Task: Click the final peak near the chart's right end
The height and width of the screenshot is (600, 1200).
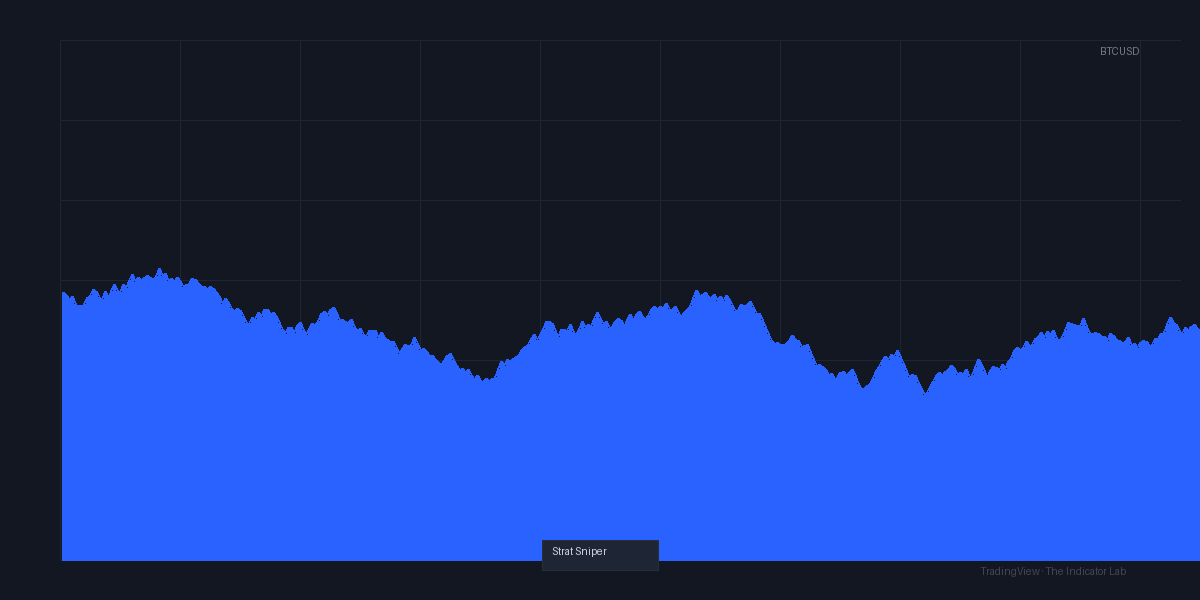Action: 1170,318
